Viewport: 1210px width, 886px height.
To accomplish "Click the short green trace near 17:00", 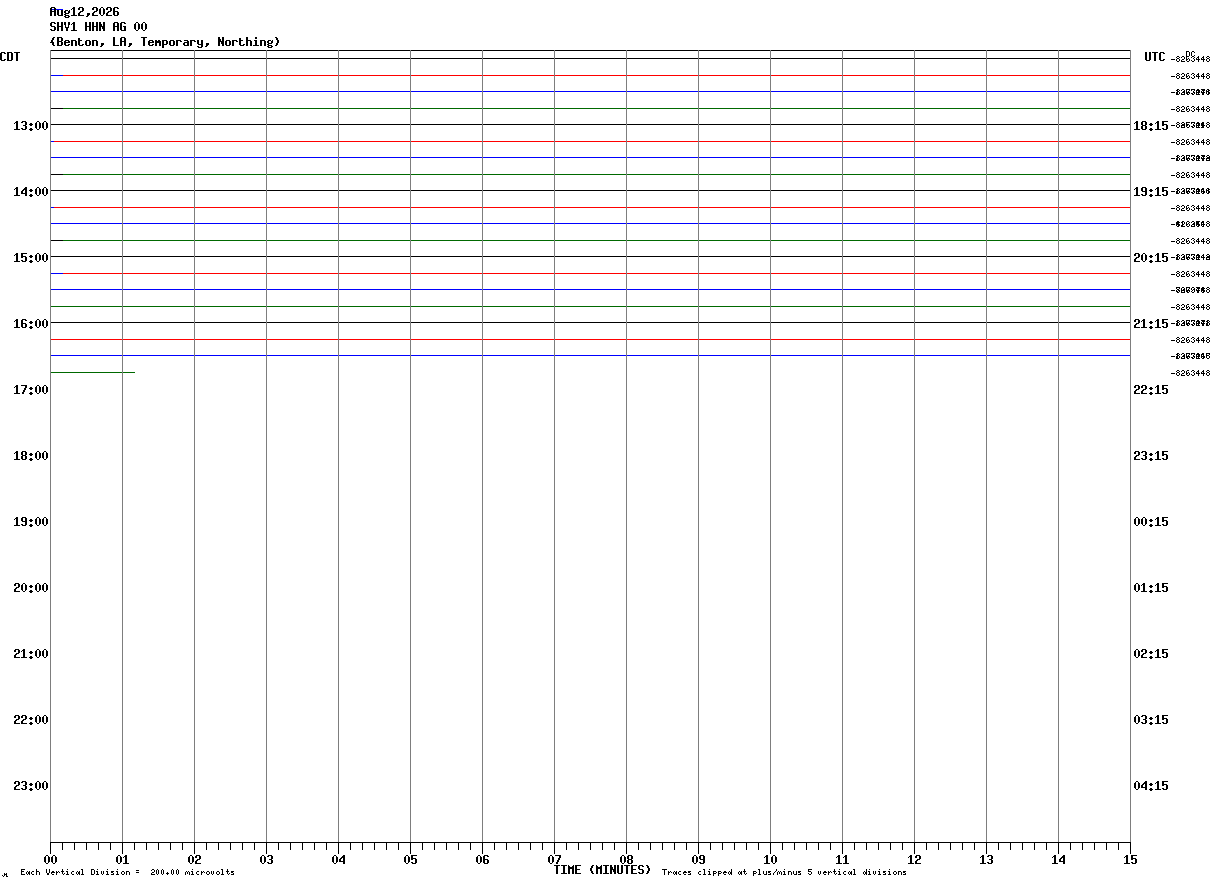I will [x=92, y=372].
